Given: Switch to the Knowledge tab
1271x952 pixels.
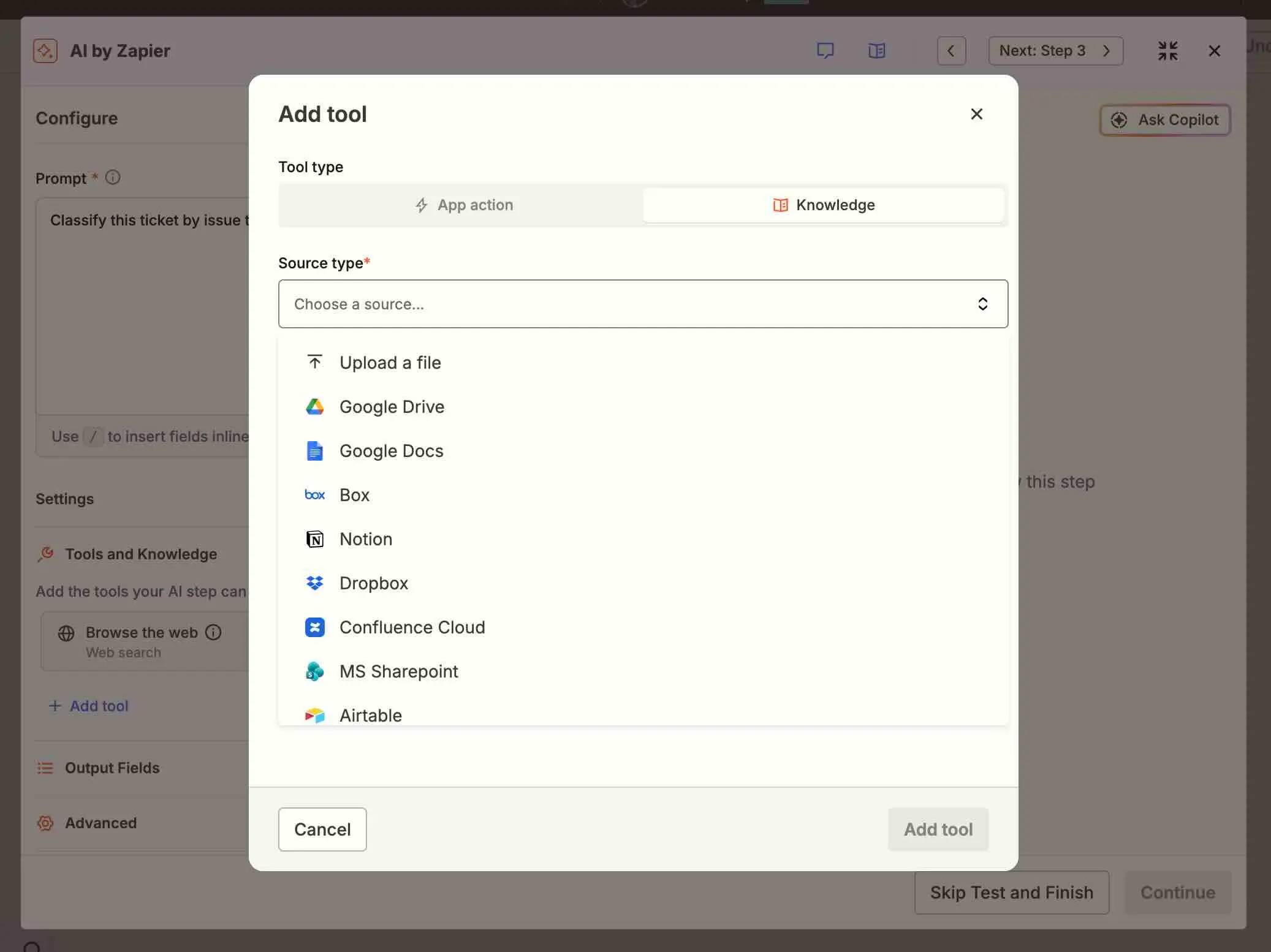Looking at the screenshot, I should click(824, 205).
